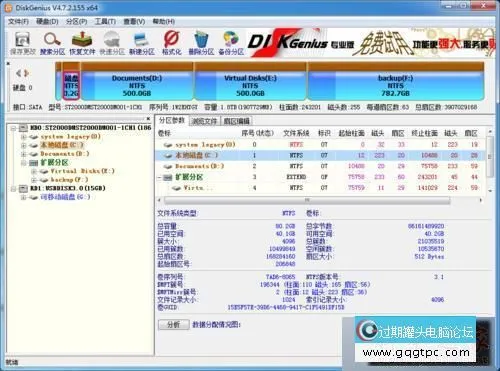Switch to 分区参数 tab
This screenshot has width=500, height=371.
pyautogui.click(x=172, y=120)
